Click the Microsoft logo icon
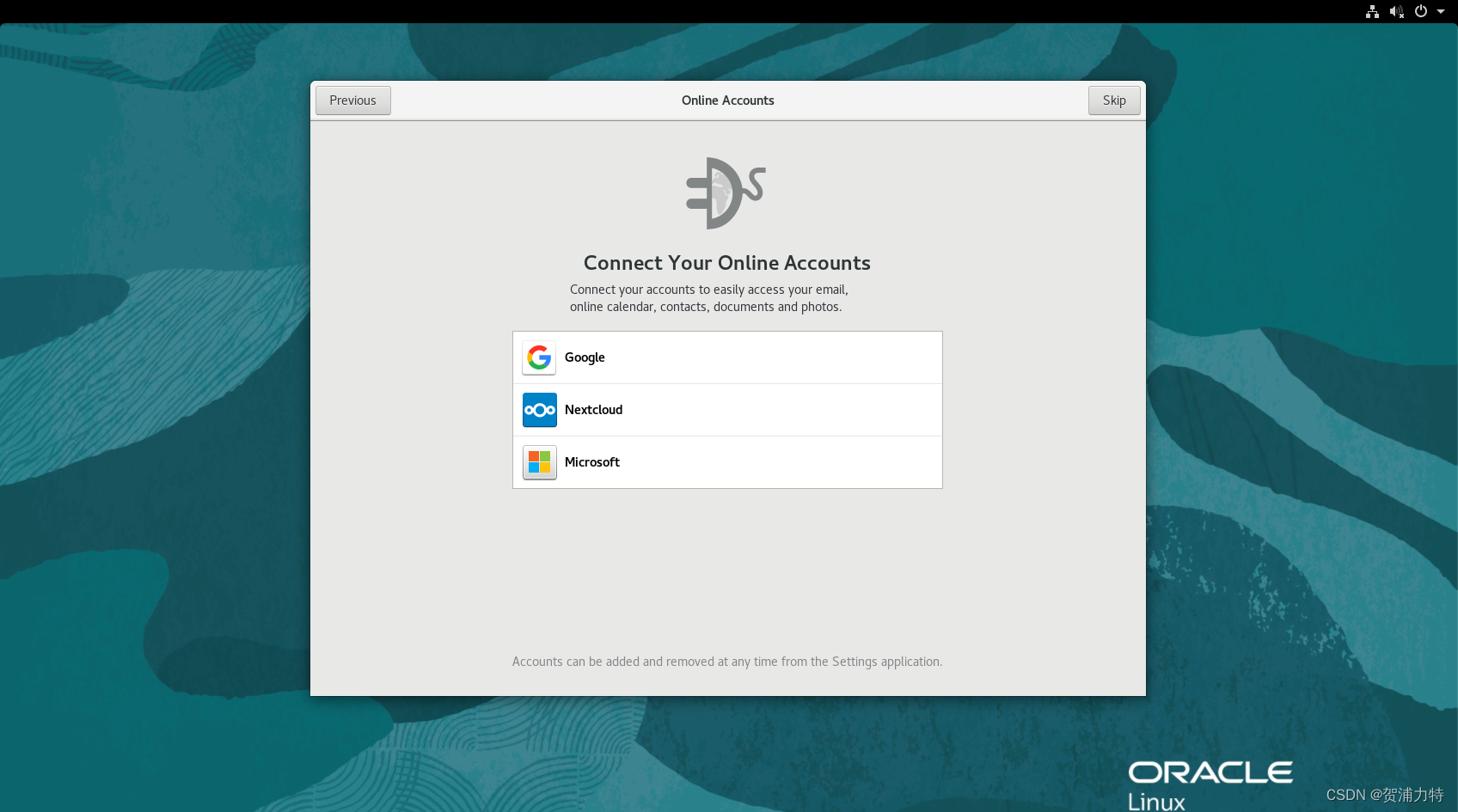This screenshot has width=1458, height=812. point(539,462)
